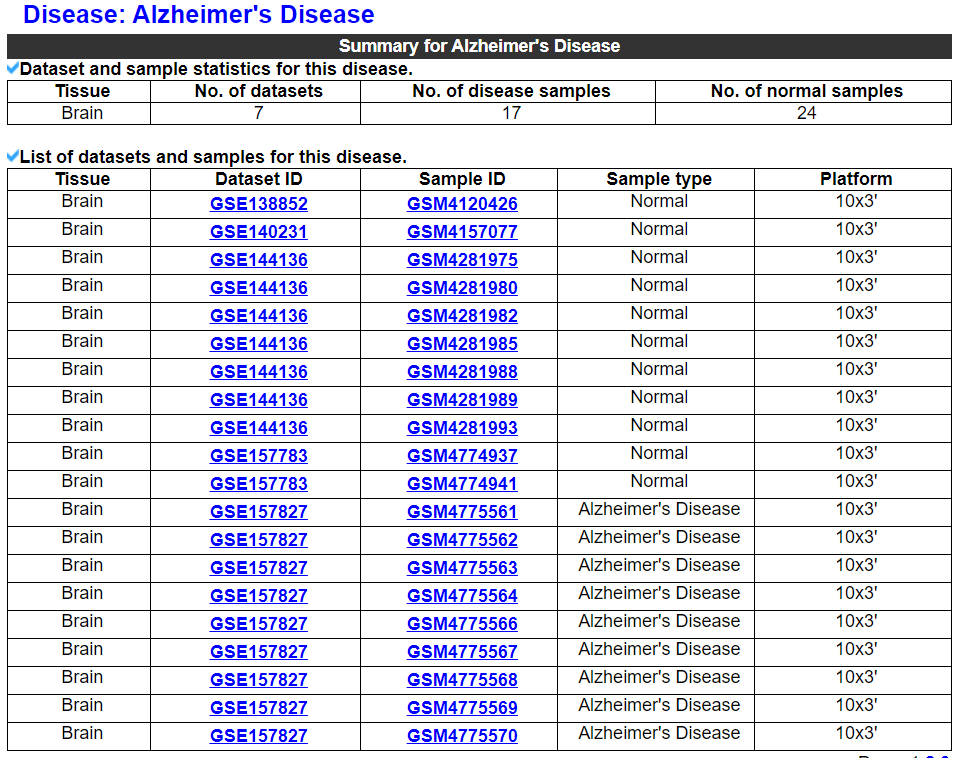
Task: Open sample GSM4120426 link
Action: tap(462, 204)
